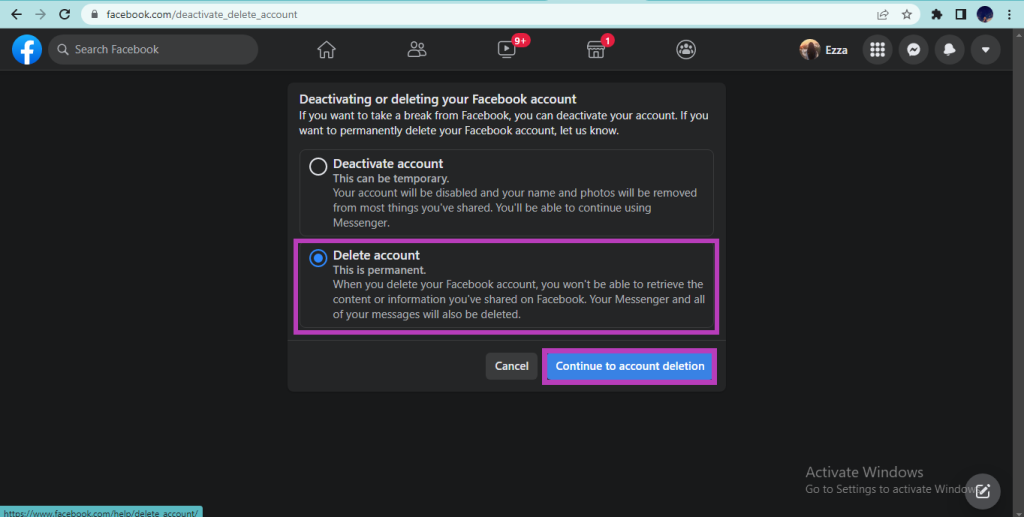Viewport: 1024px width, 517px height.
Task: Open the Messenger icon
Action: point(914,50)
